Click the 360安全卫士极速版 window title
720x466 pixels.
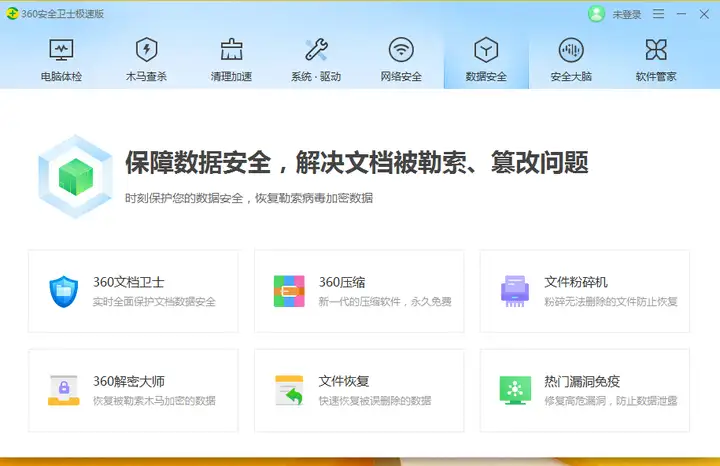pyautogui.click(x=62, y=14)
